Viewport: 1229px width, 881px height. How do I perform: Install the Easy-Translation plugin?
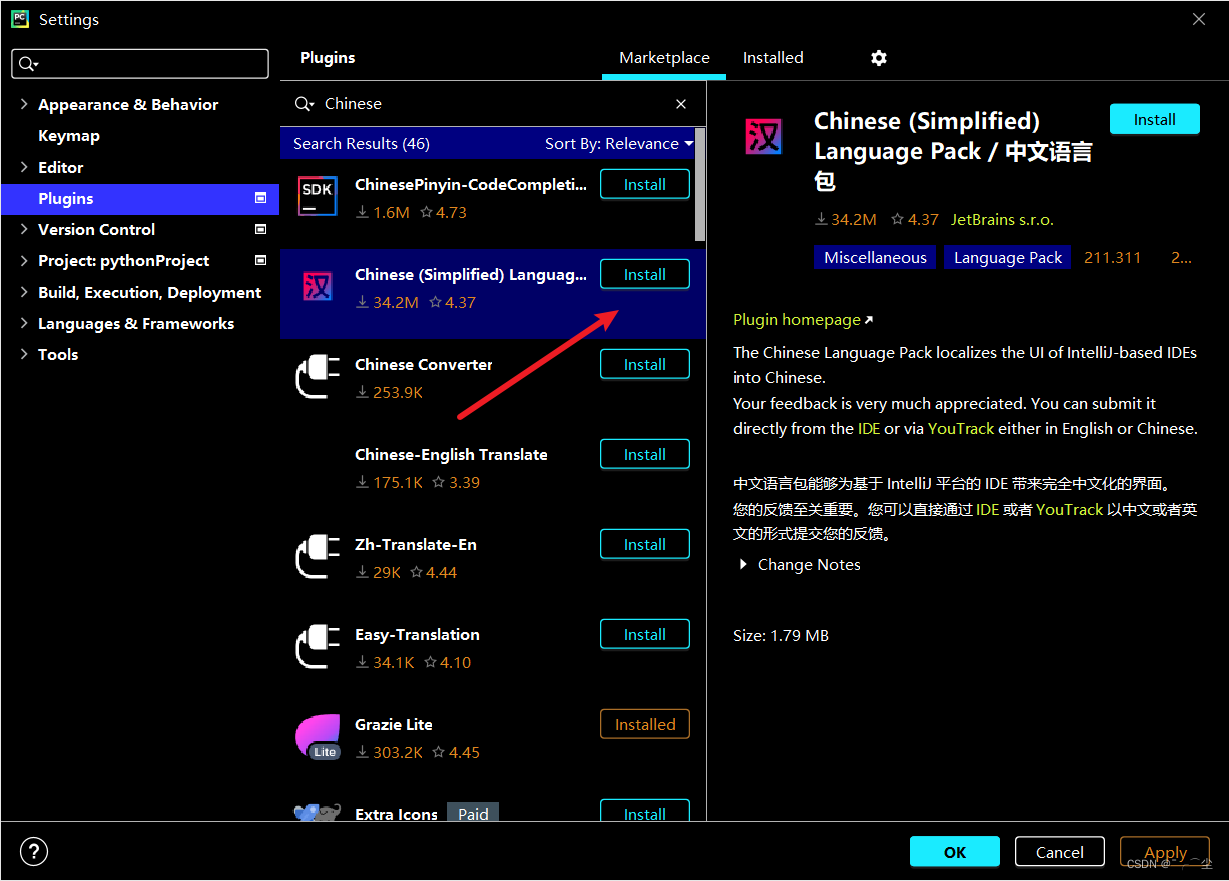pos(645,634)
